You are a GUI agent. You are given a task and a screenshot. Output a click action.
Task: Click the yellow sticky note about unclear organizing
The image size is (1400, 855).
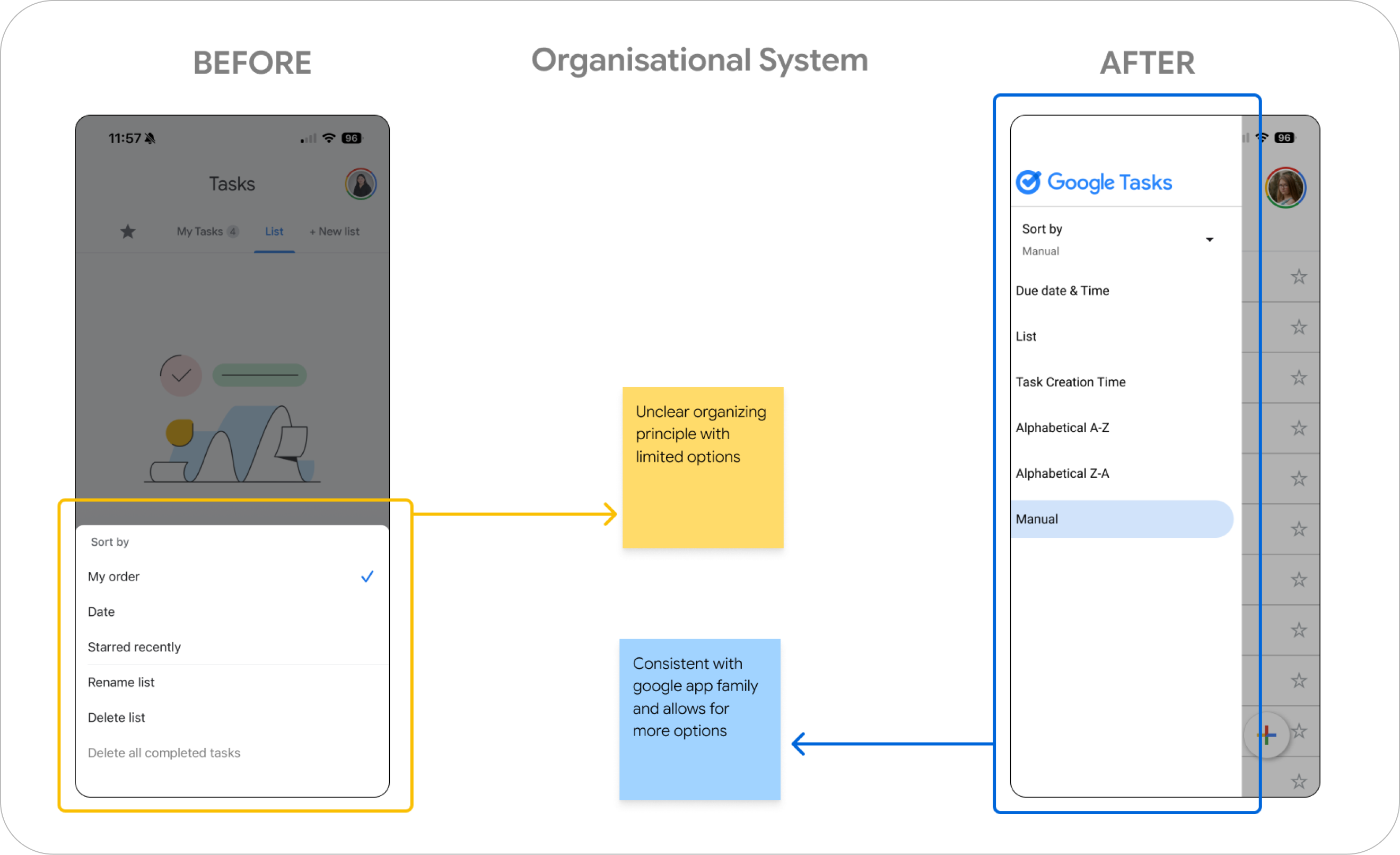pyautogui.click(x=703, y=468)
